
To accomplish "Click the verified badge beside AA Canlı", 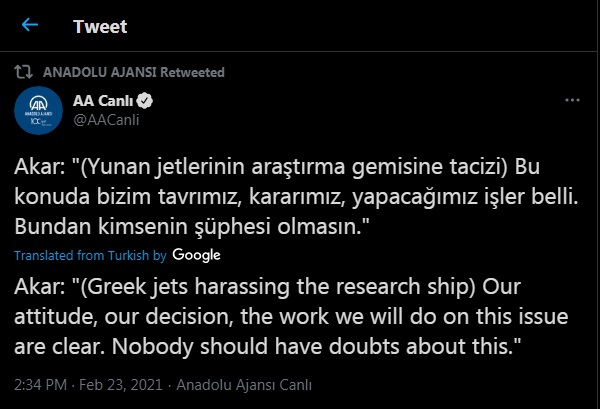I will pos(144,101).
